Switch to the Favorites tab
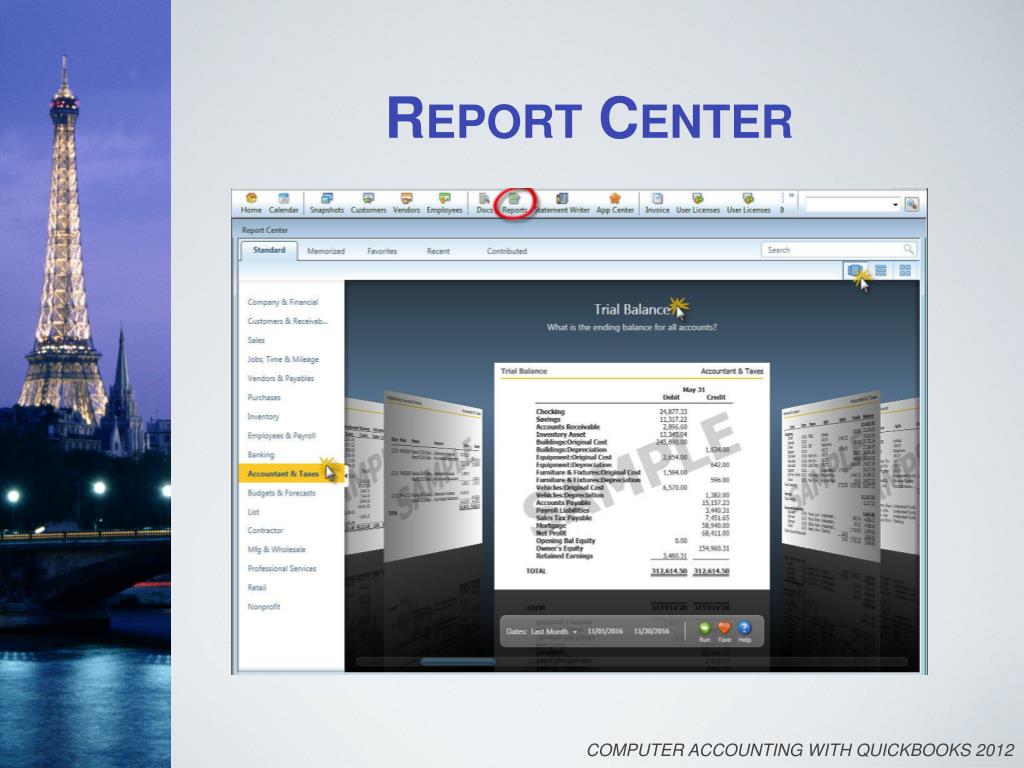Image resolution: width=1024 pixels, height=768 pixels. tap(382, 251)
